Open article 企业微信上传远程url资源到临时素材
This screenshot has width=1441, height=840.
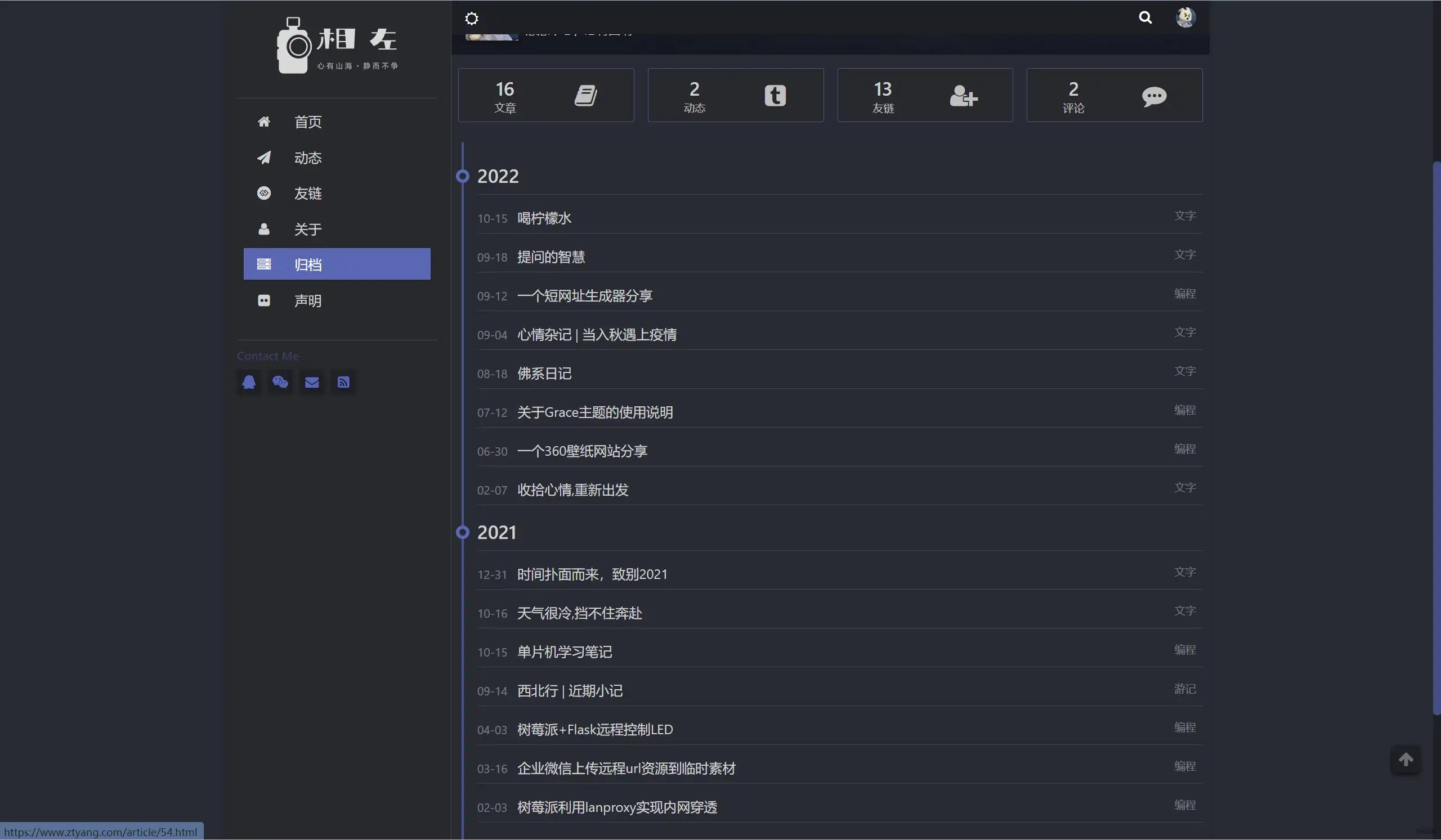(626, 769)
